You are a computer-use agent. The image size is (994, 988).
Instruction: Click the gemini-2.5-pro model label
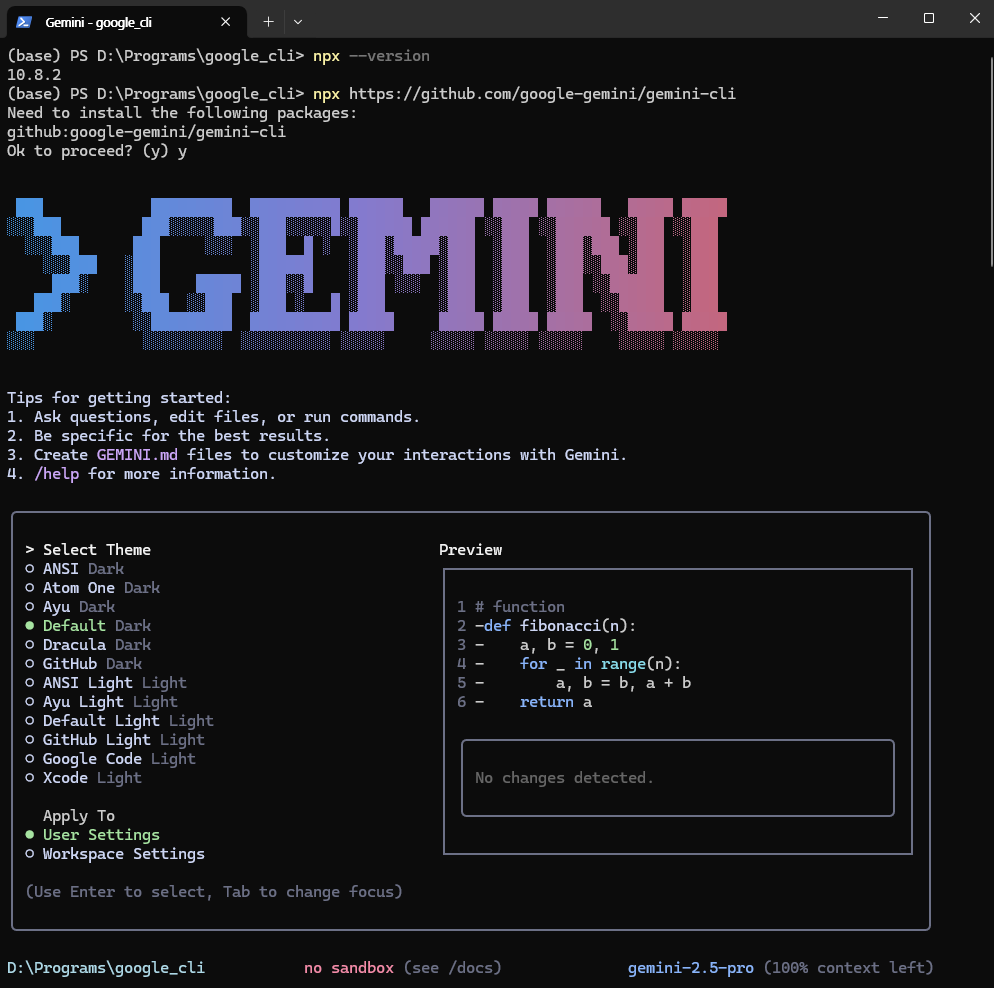(690, 968)
